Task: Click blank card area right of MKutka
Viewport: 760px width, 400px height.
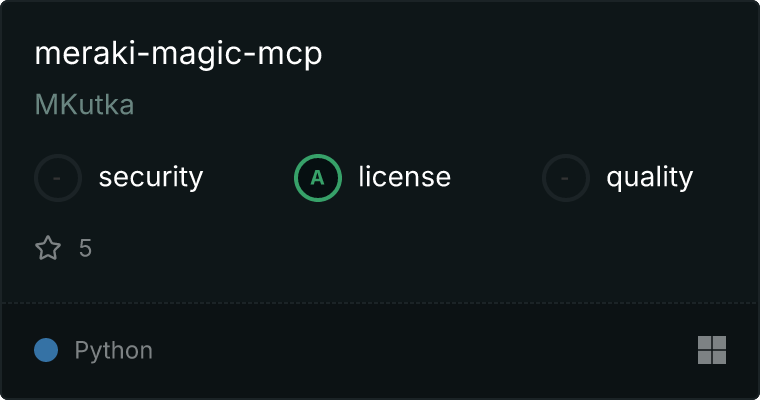Action: [436, 104]
